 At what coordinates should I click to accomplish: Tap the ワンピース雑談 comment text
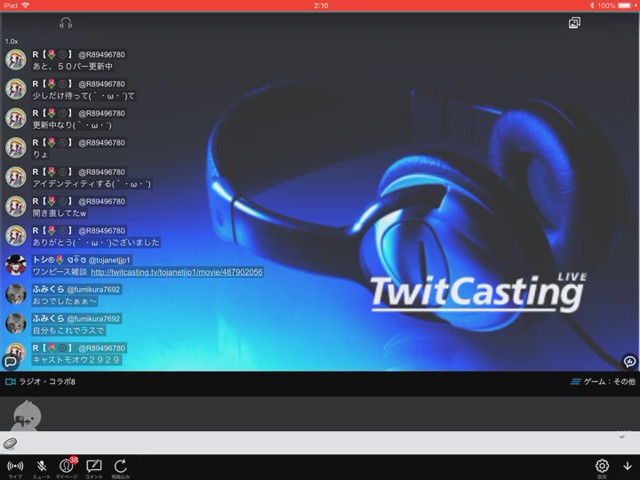coord(60,272)
